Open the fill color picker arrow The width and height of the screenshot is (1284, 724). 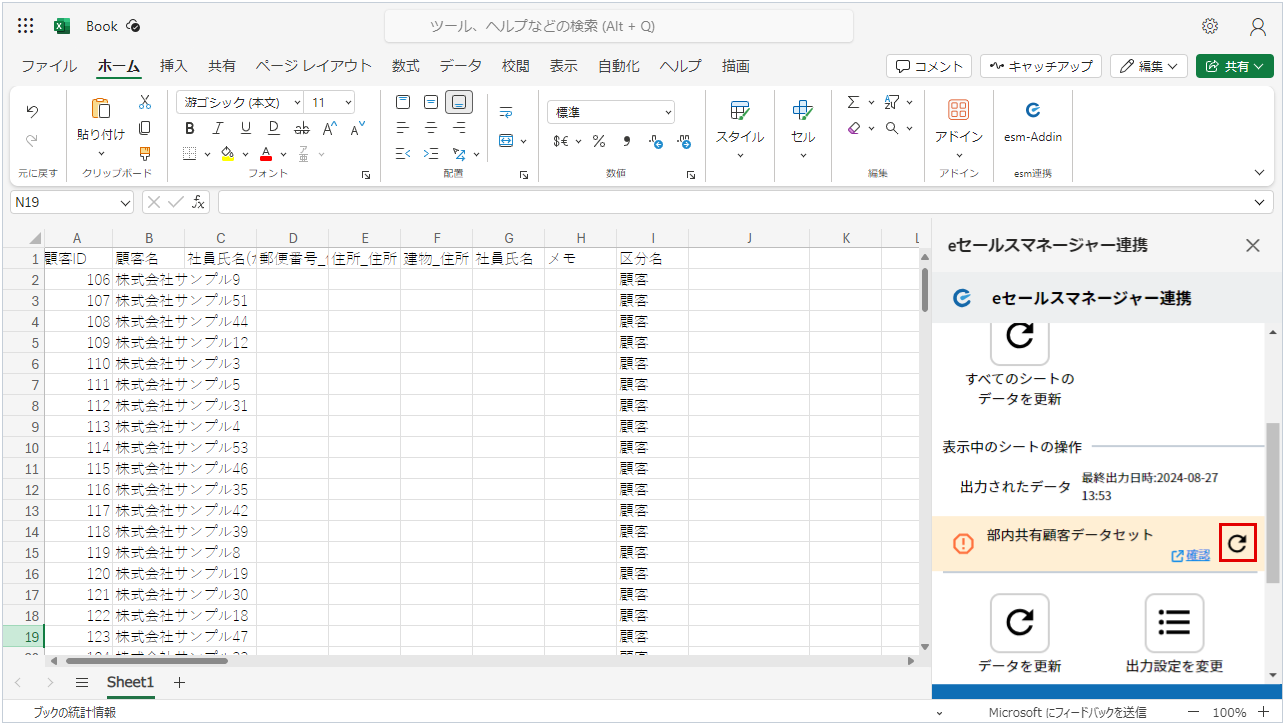[245, 154]
